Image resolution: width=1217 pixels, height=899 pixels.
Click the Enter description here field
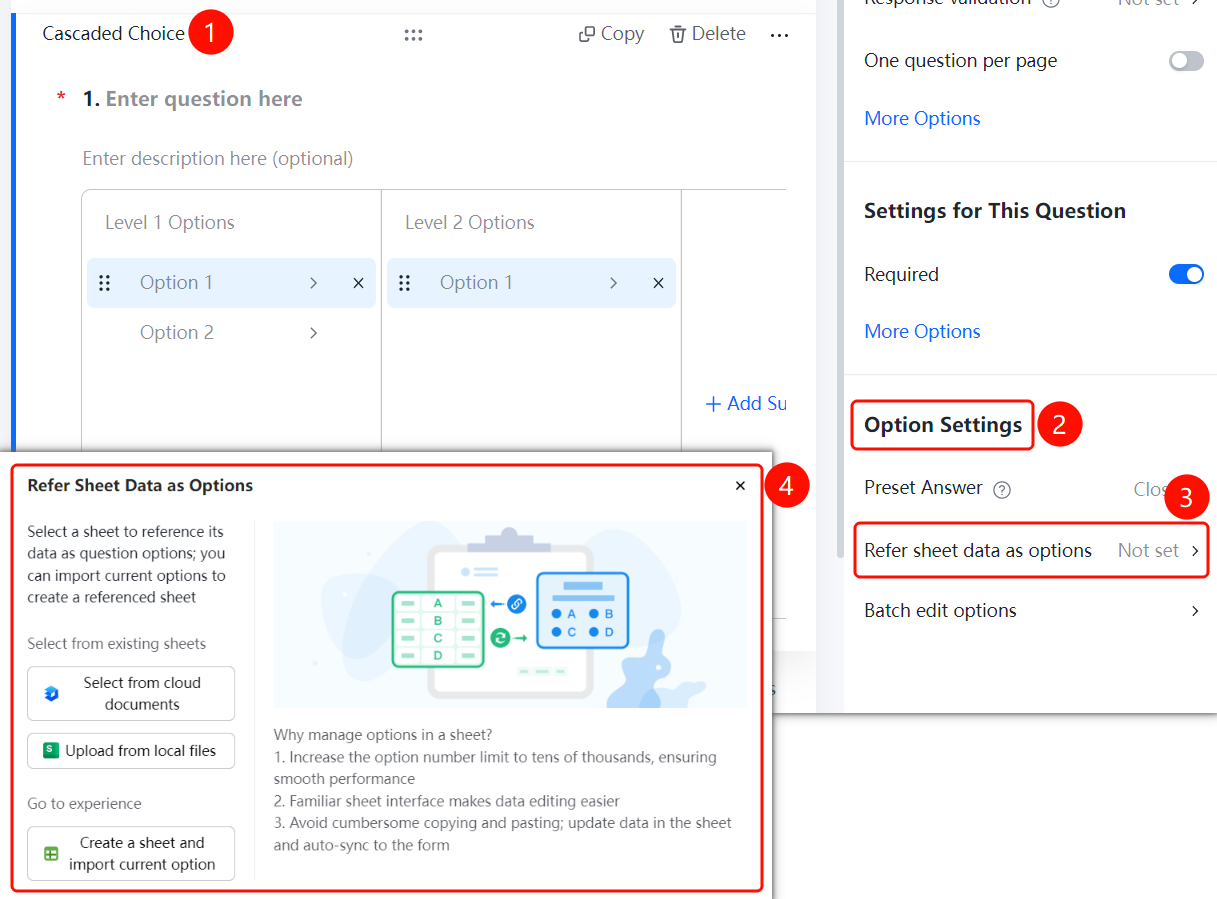[218, 158]
